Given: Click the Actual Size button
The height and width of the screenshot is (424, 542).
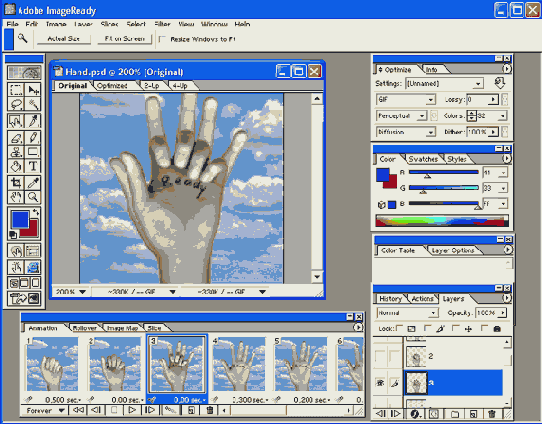Looking at the screenshot, I should click(64, 39).
